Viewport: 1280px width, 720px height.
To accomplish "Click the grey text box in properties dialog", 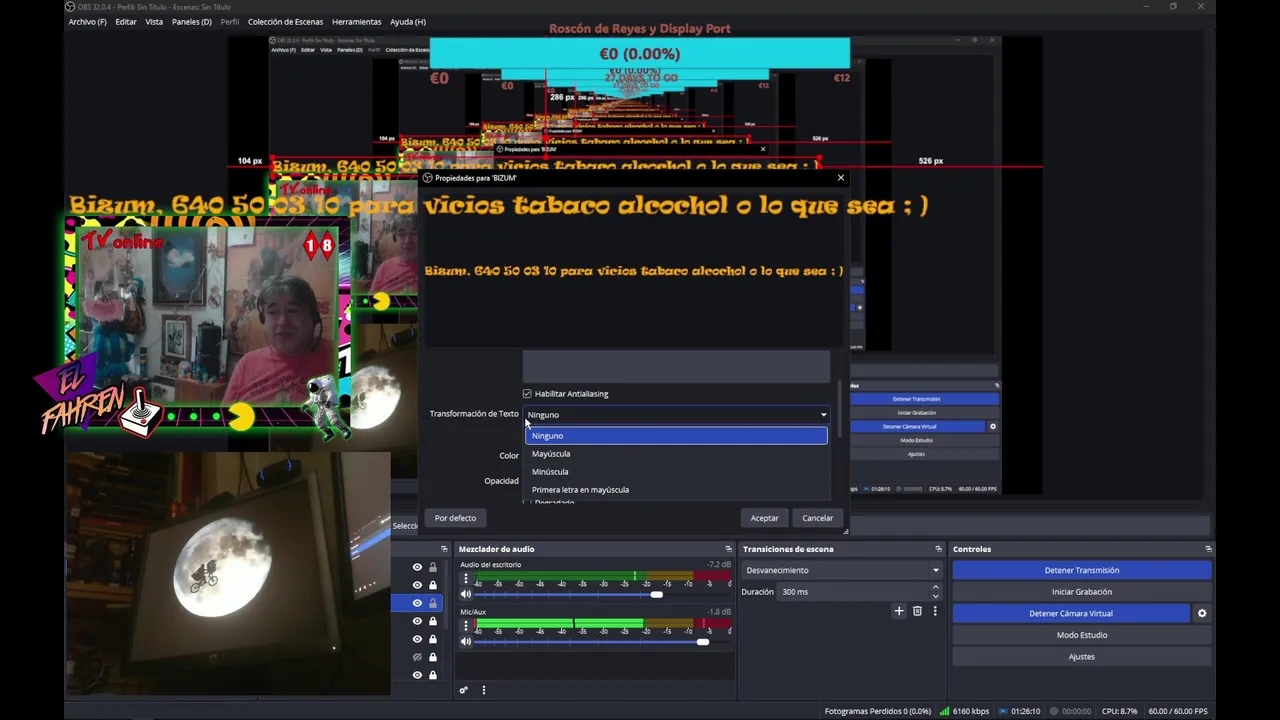I will 676,366.
